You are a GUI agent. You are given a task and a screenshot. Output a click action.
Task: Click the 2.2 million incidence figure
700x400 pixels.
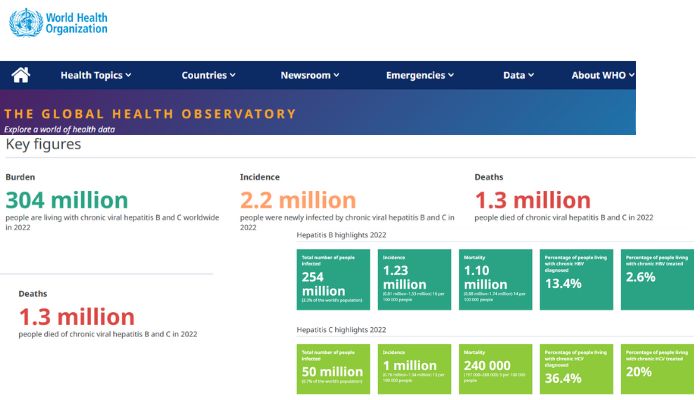point(297,200)
